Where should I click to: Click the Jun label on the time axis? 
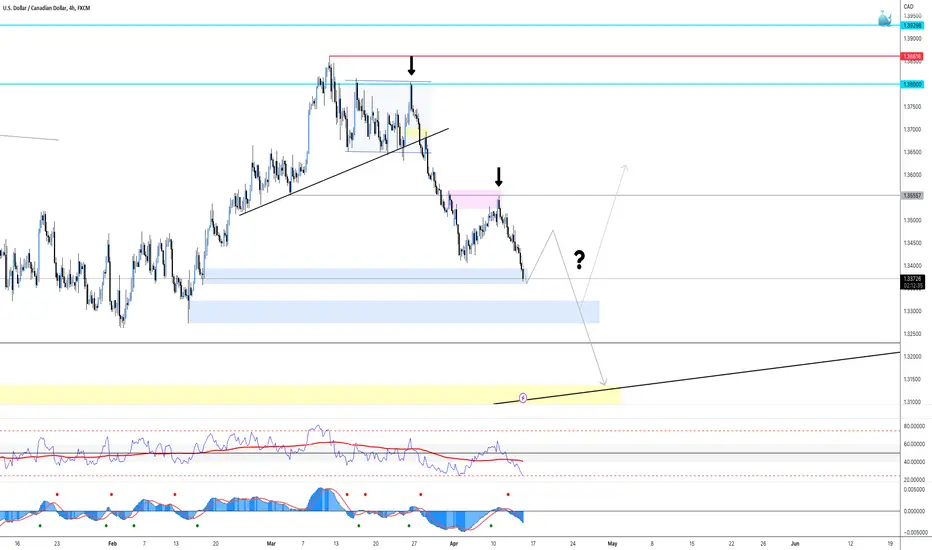795,543
